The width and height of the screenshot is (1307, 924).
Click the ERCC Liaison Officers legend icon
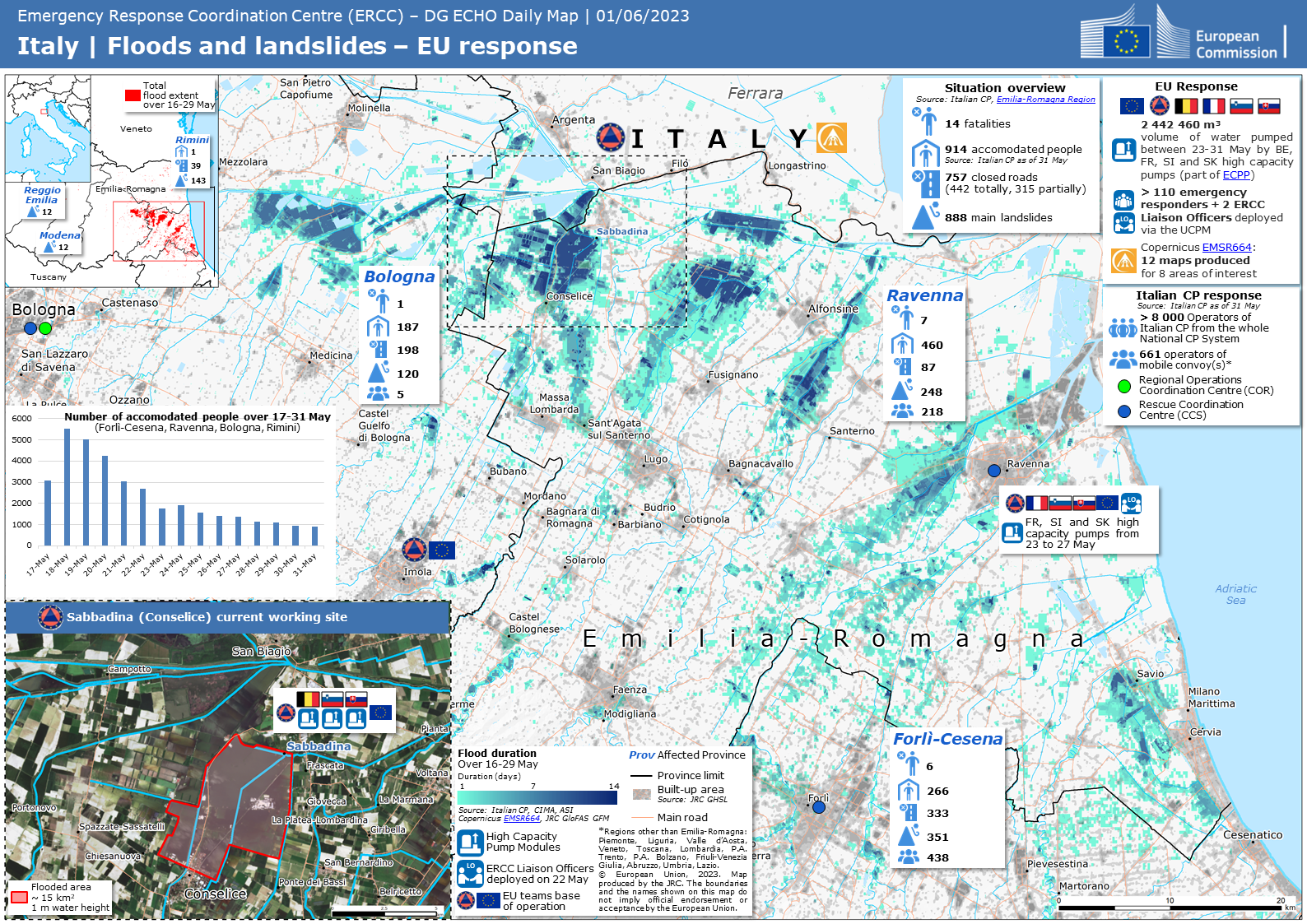470,873
